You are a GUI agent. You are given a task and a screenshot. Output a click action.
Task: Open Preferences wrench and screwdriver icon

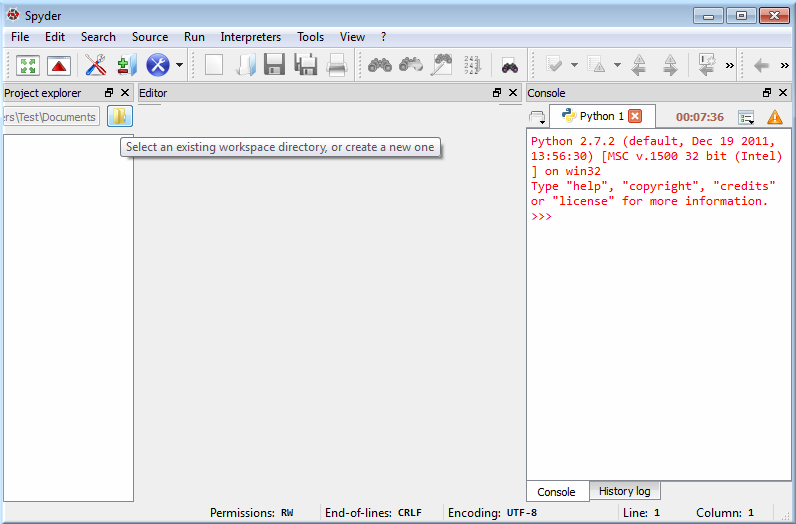click(x=95, y=65)
